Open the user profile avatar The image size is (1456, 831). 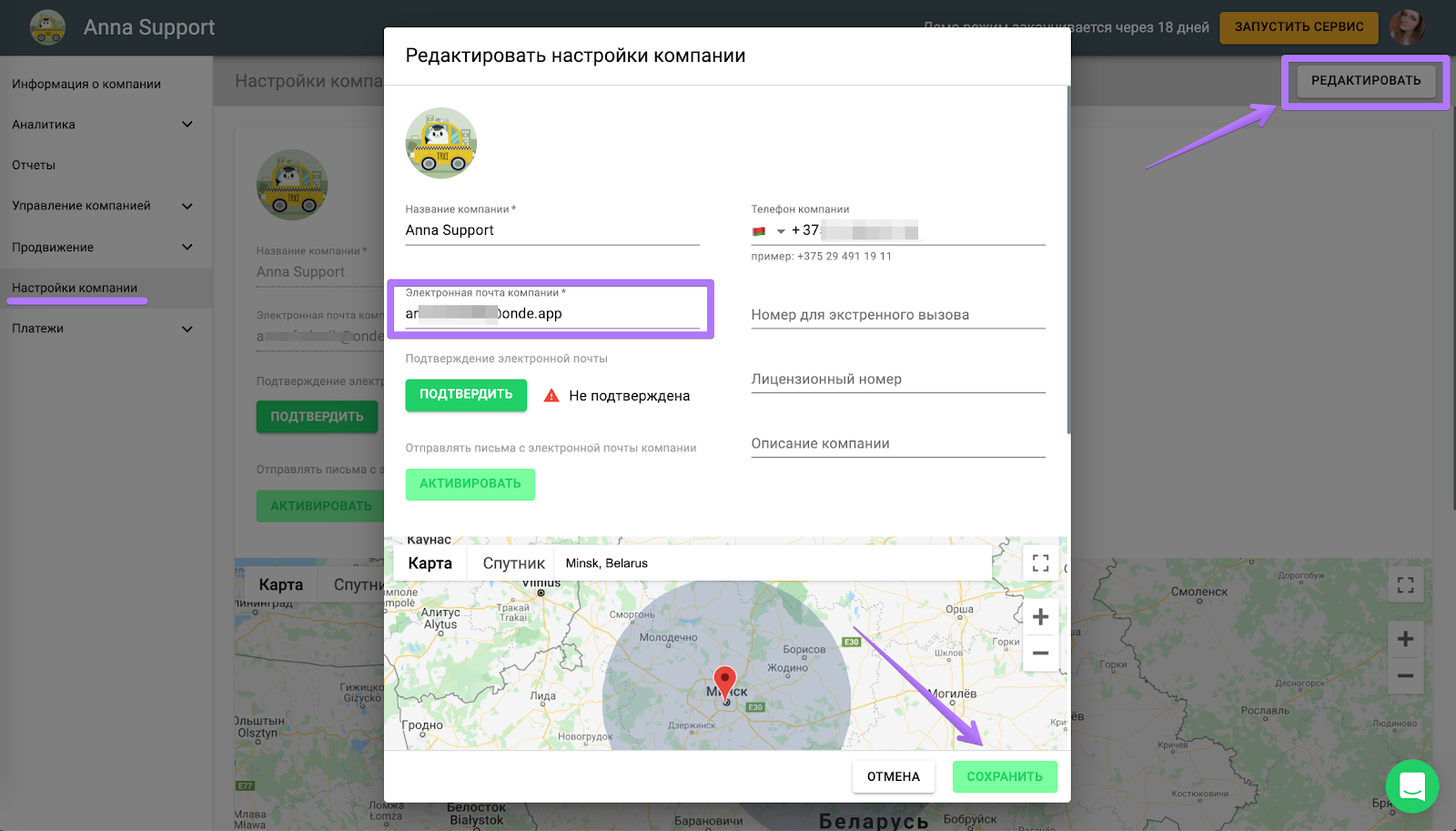1407,27
